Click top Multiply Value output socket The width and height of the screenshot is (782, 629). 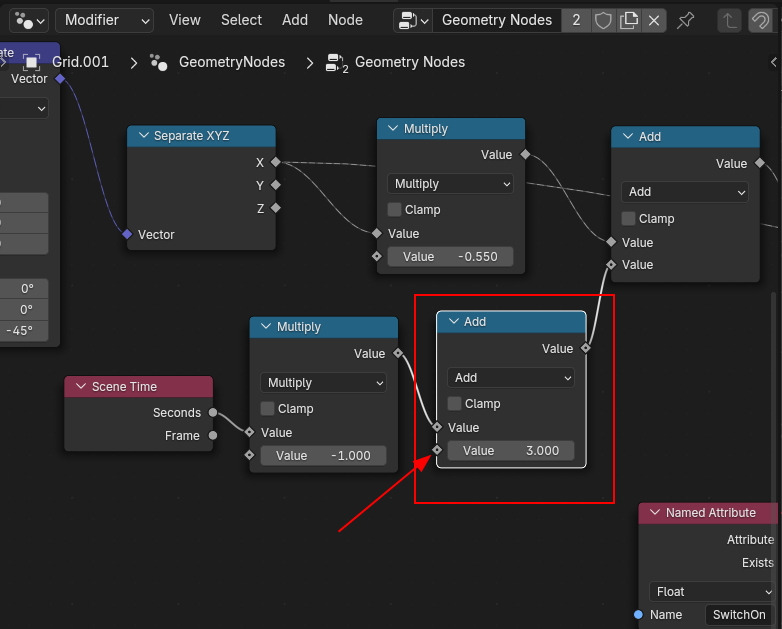[525, 154]
